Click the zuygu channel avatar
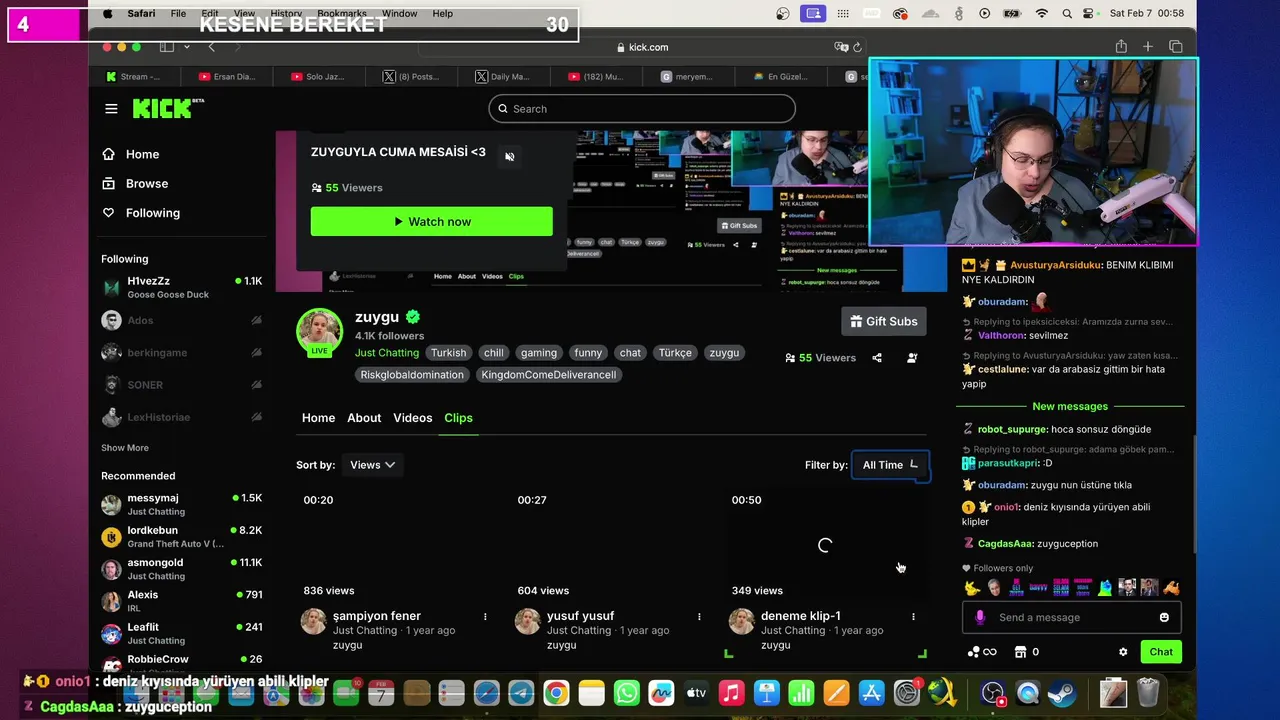Screen dimensions: 1280x720 320,331
